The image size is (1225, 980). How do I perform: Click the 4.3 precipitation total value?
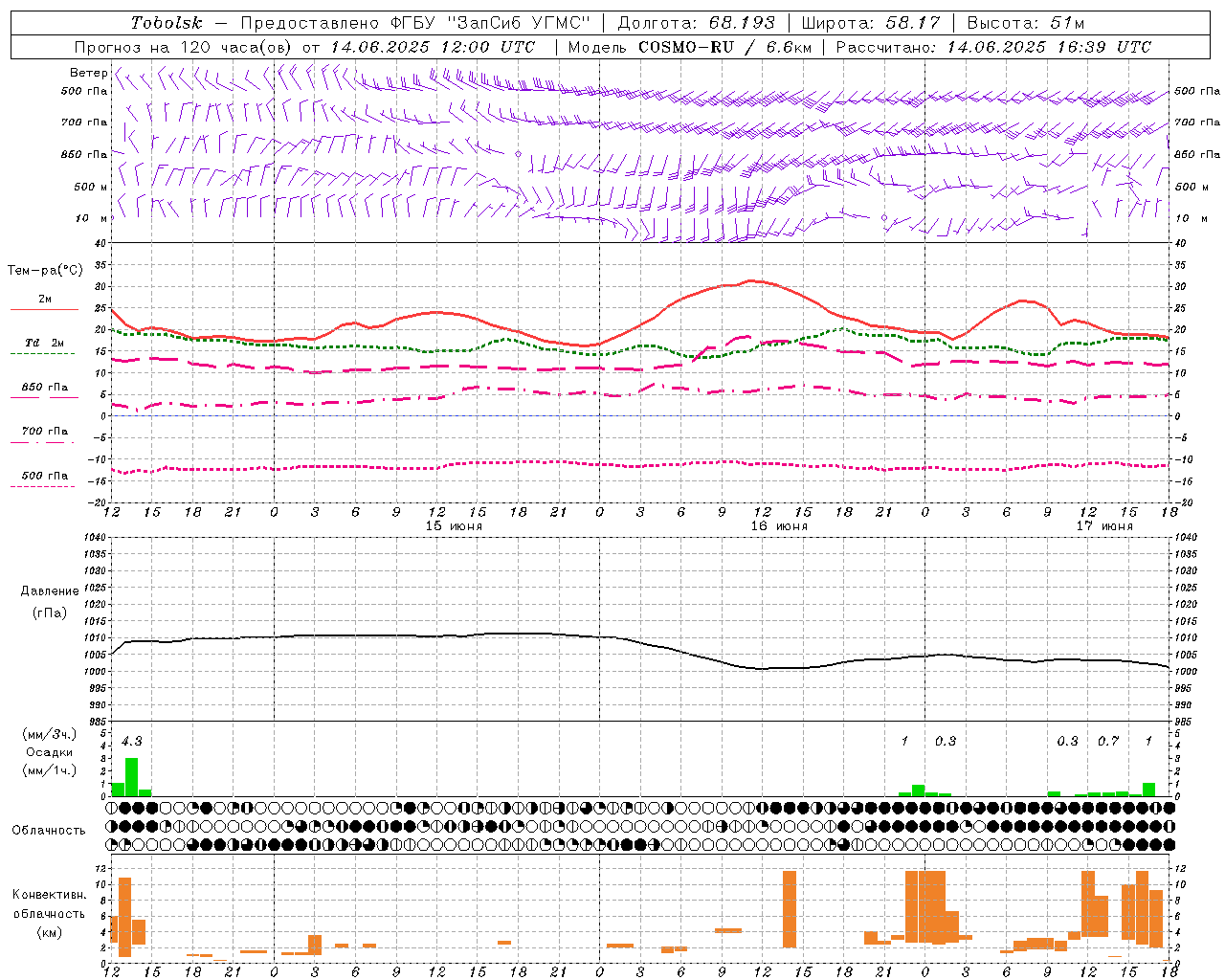[x=132, y=741]
